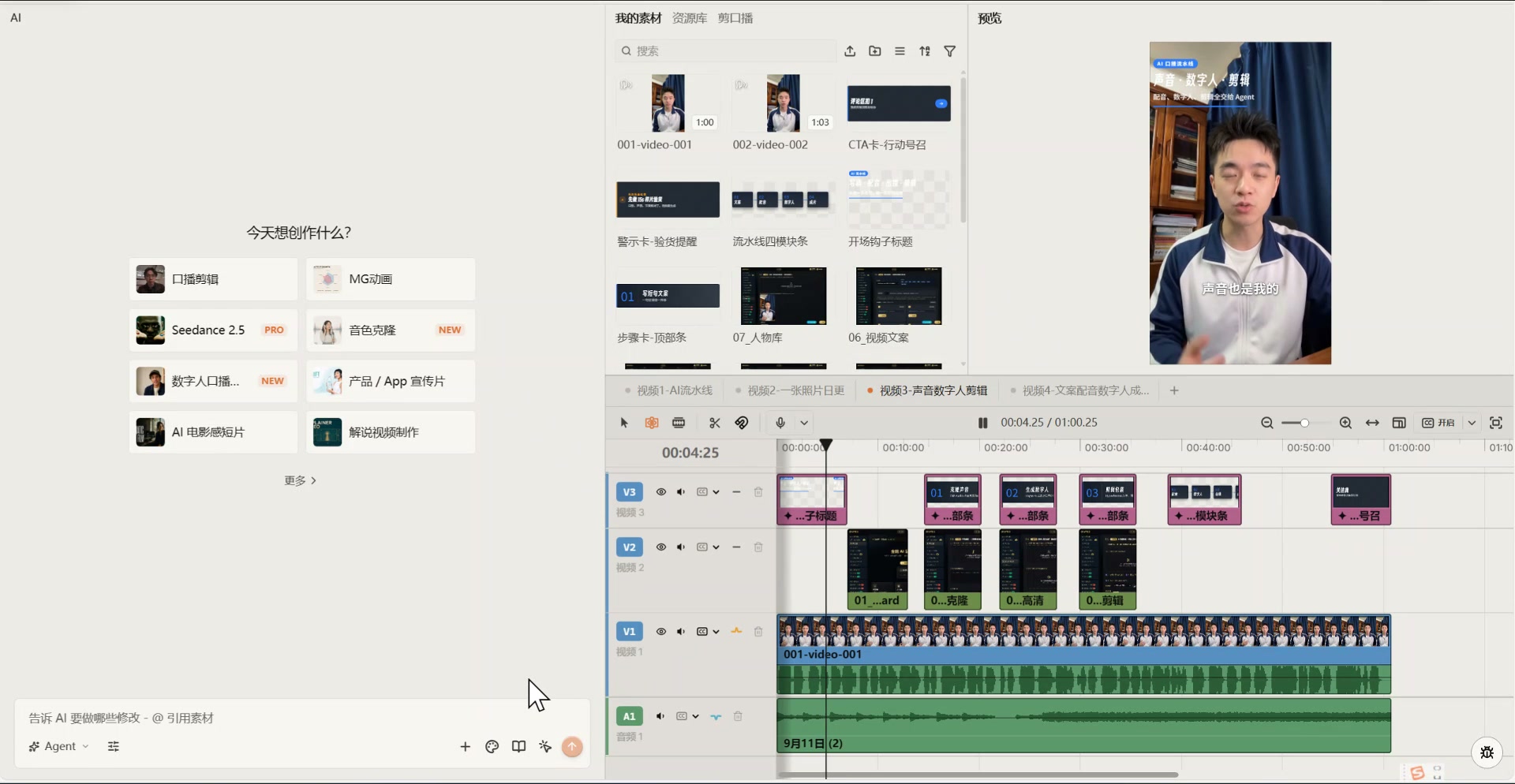Open the 视频4-文案配音数字人 timeline tab

click(x=1079, y=390)
